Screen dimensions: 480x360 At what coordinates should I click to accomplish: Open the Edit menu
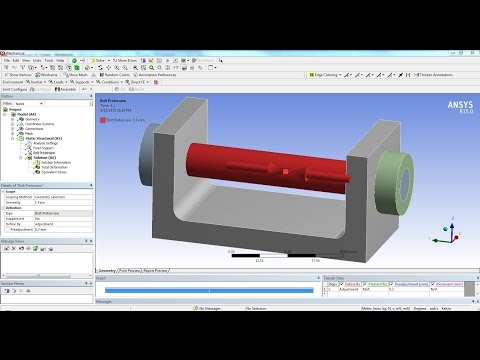16,61
